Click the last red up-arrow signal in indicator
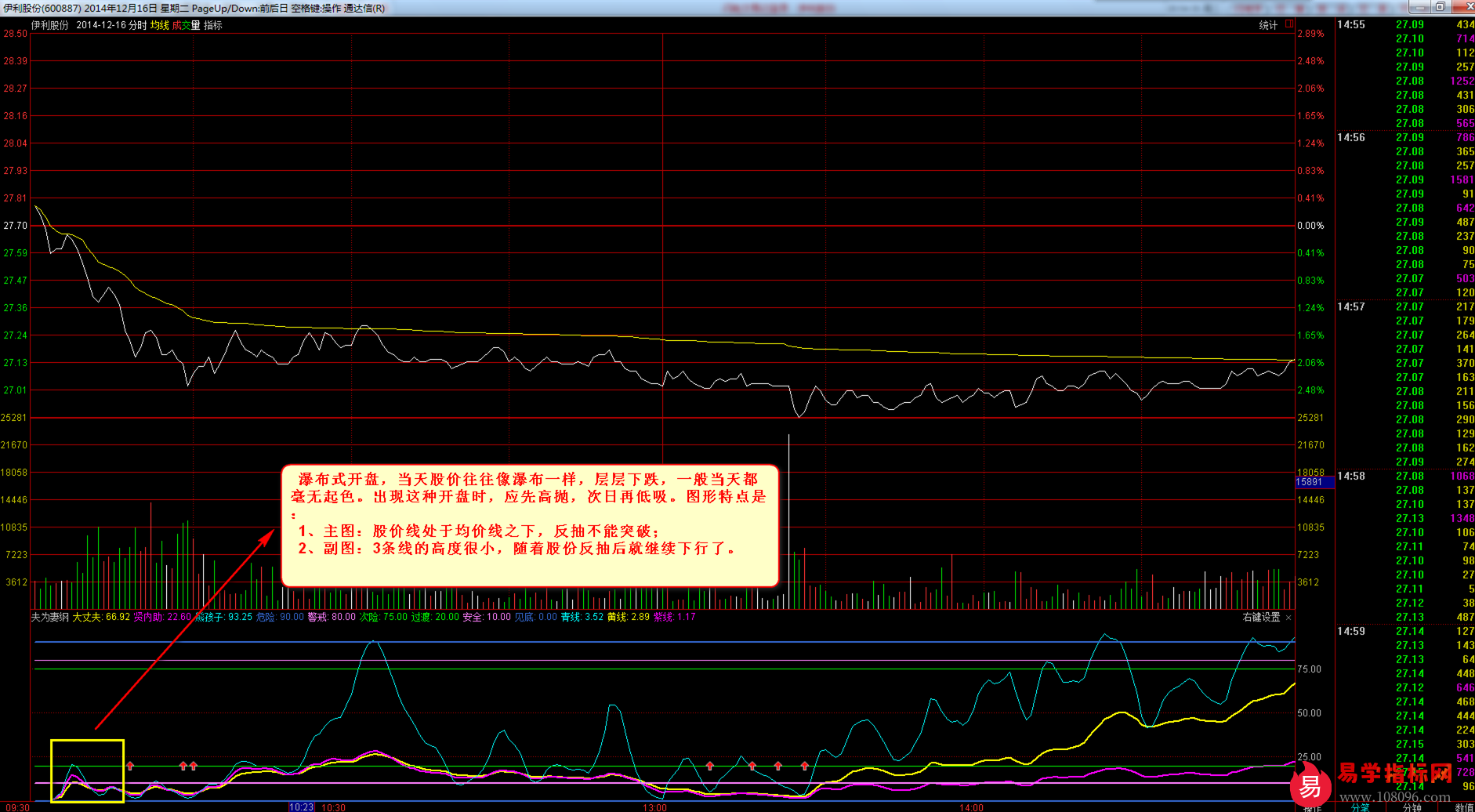Image resolution: width=1475 pixels, height=812 pixels. (805, 766)
